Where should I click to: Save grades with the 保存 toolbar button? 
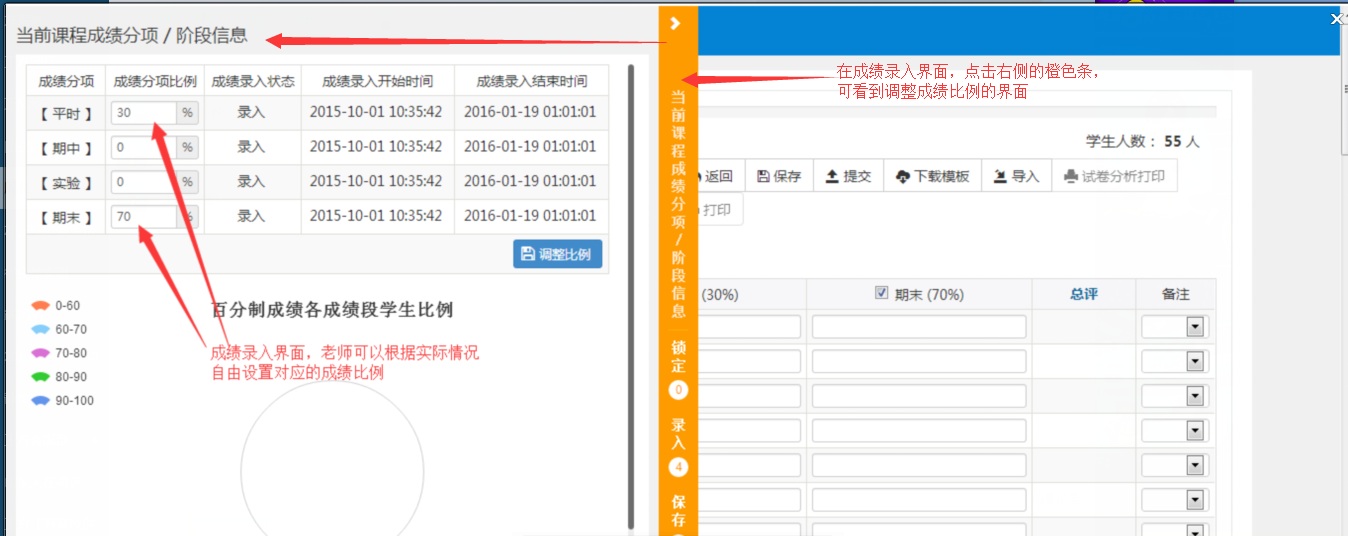pyautogui.click(x=780, y=176)
